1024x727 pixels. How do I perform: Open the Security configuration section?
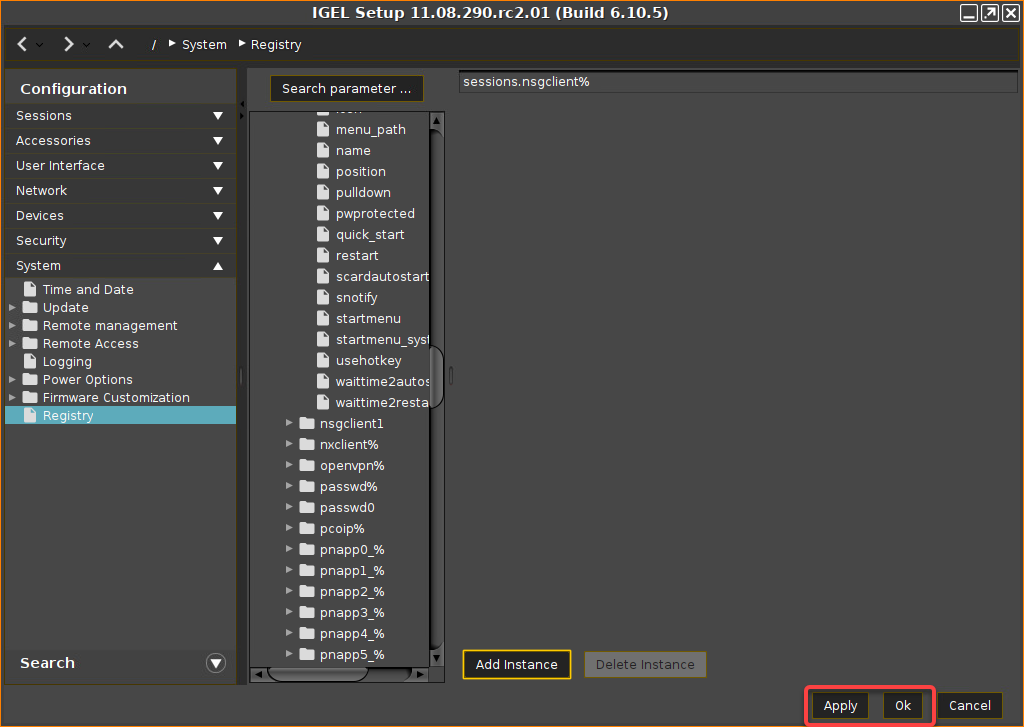[120, 241]
